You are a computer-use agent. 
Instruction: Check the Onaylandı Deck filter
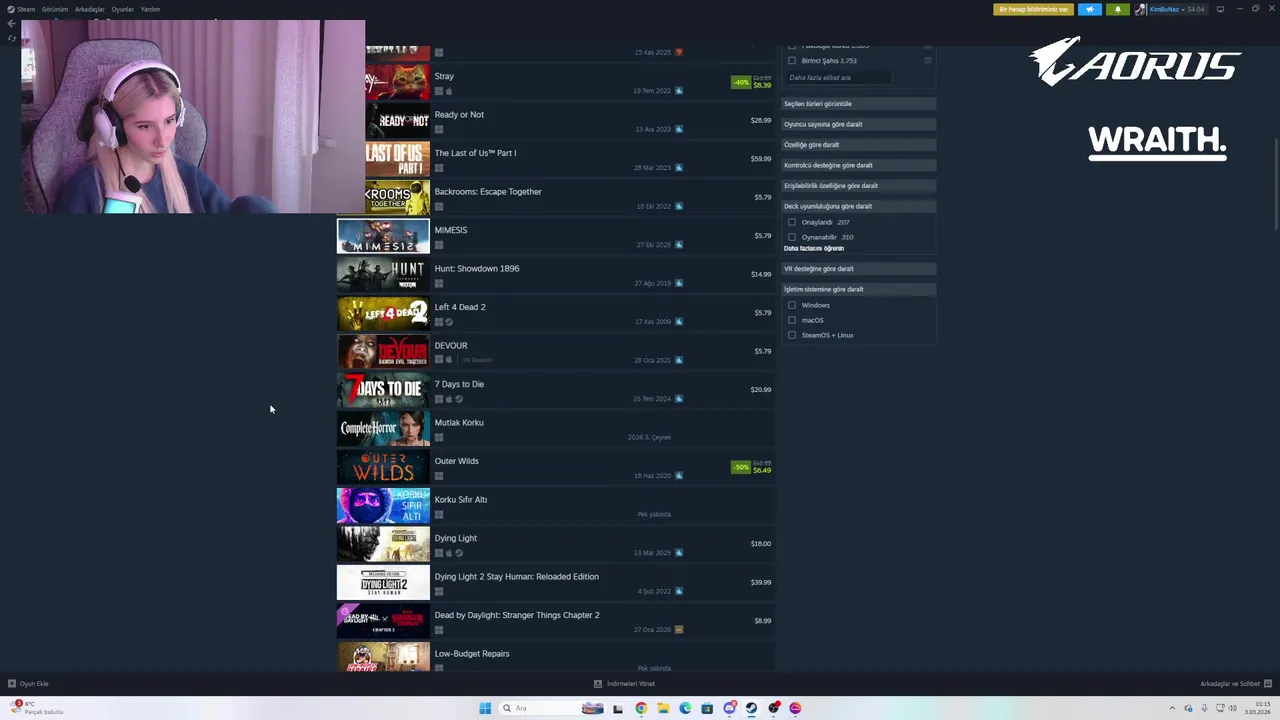tap(792, 222)
